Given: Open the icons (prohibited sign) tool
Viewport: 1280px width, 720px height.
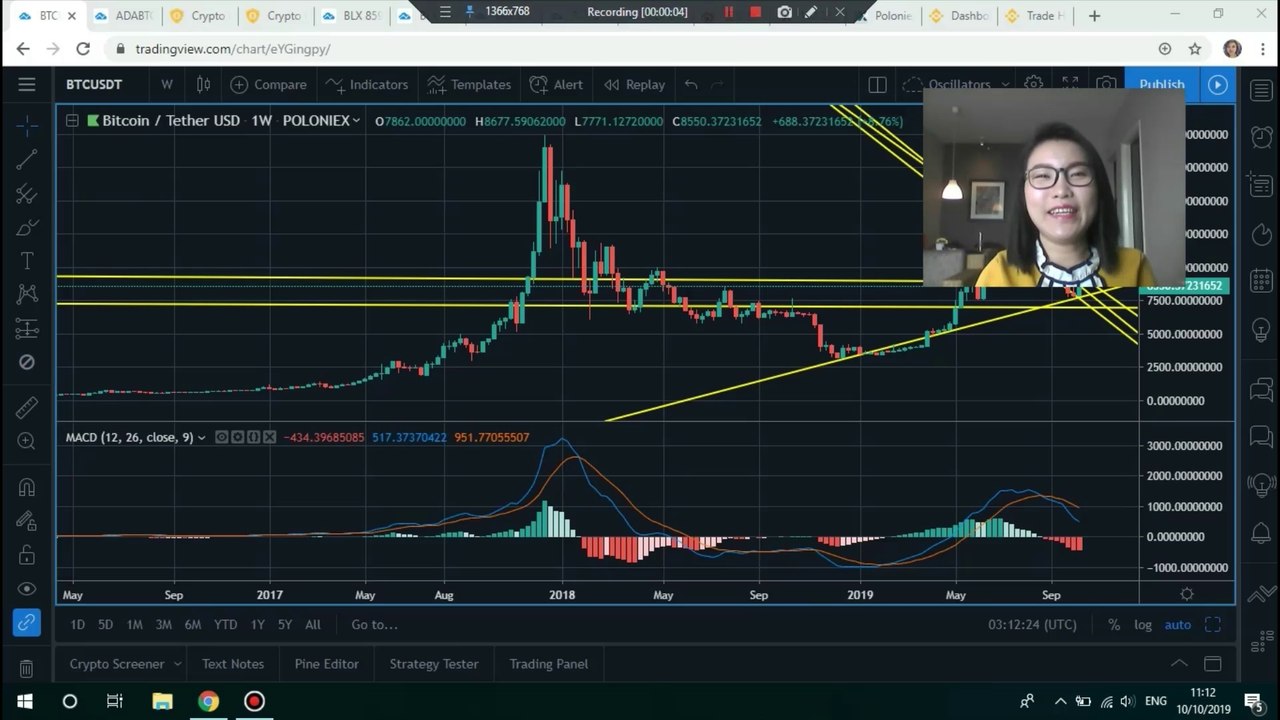Looking at the screenshot, I should [x=27, y=362].
